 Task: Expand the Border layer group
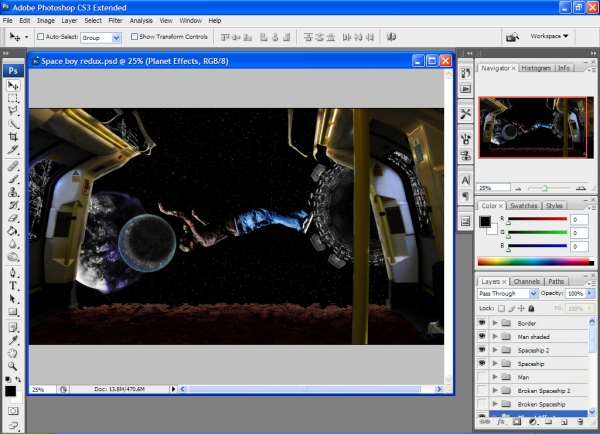pyautogui.click(x=495, y=323)
